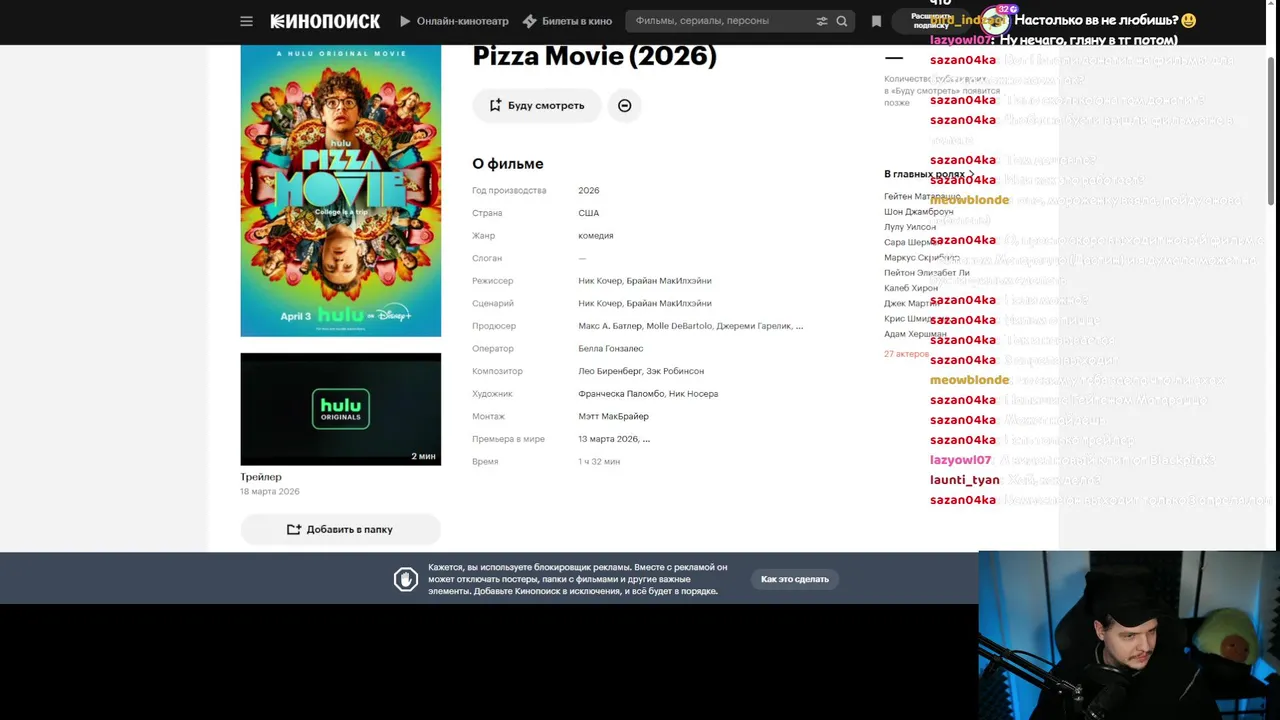Open artist Ник Носера link

[x=693, y=394]
